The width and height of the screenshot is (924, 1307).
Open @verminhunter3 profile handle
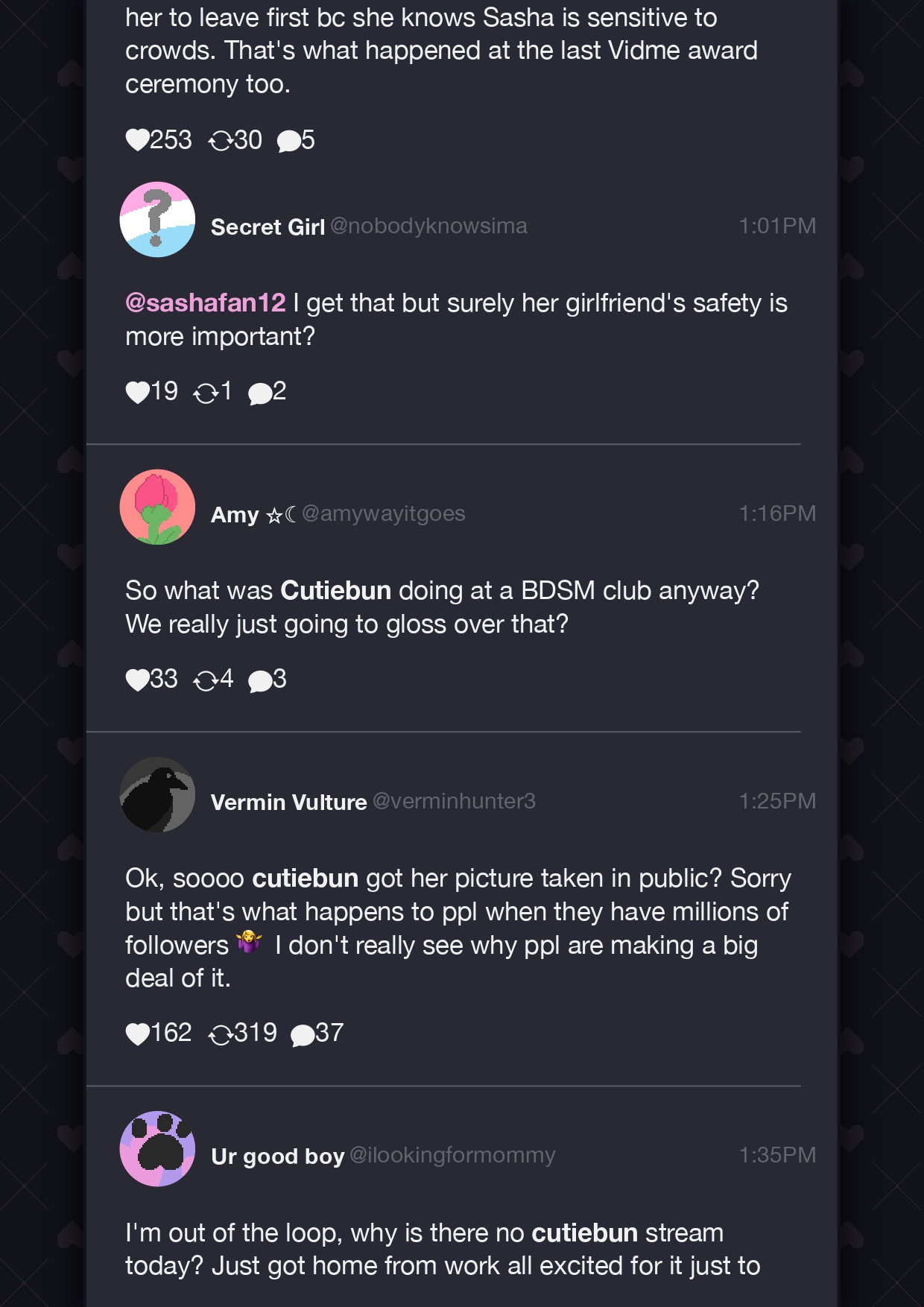click(454, 801)
